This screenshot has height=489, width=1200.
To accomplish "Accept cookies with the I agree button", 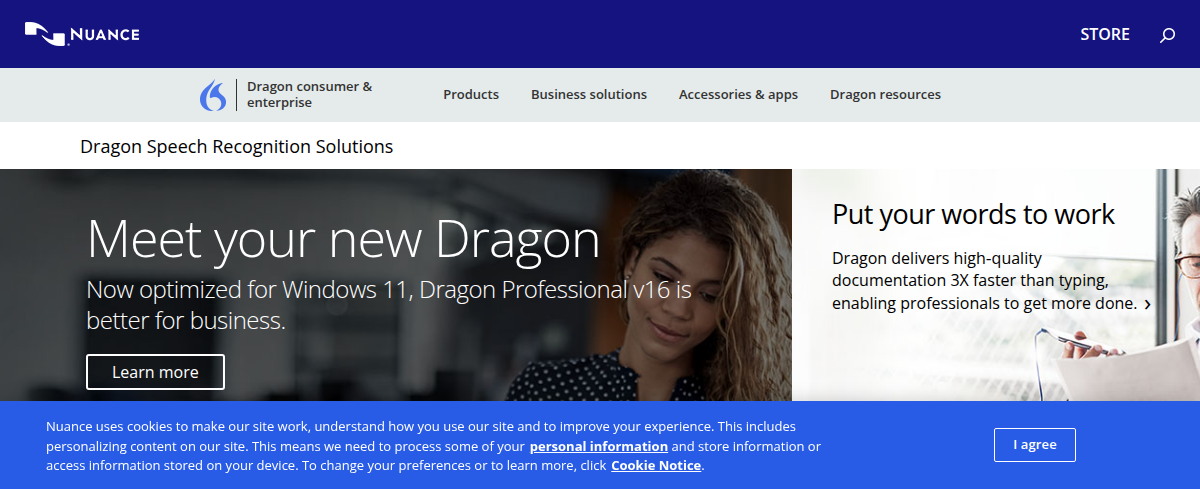I will 1034,445.
